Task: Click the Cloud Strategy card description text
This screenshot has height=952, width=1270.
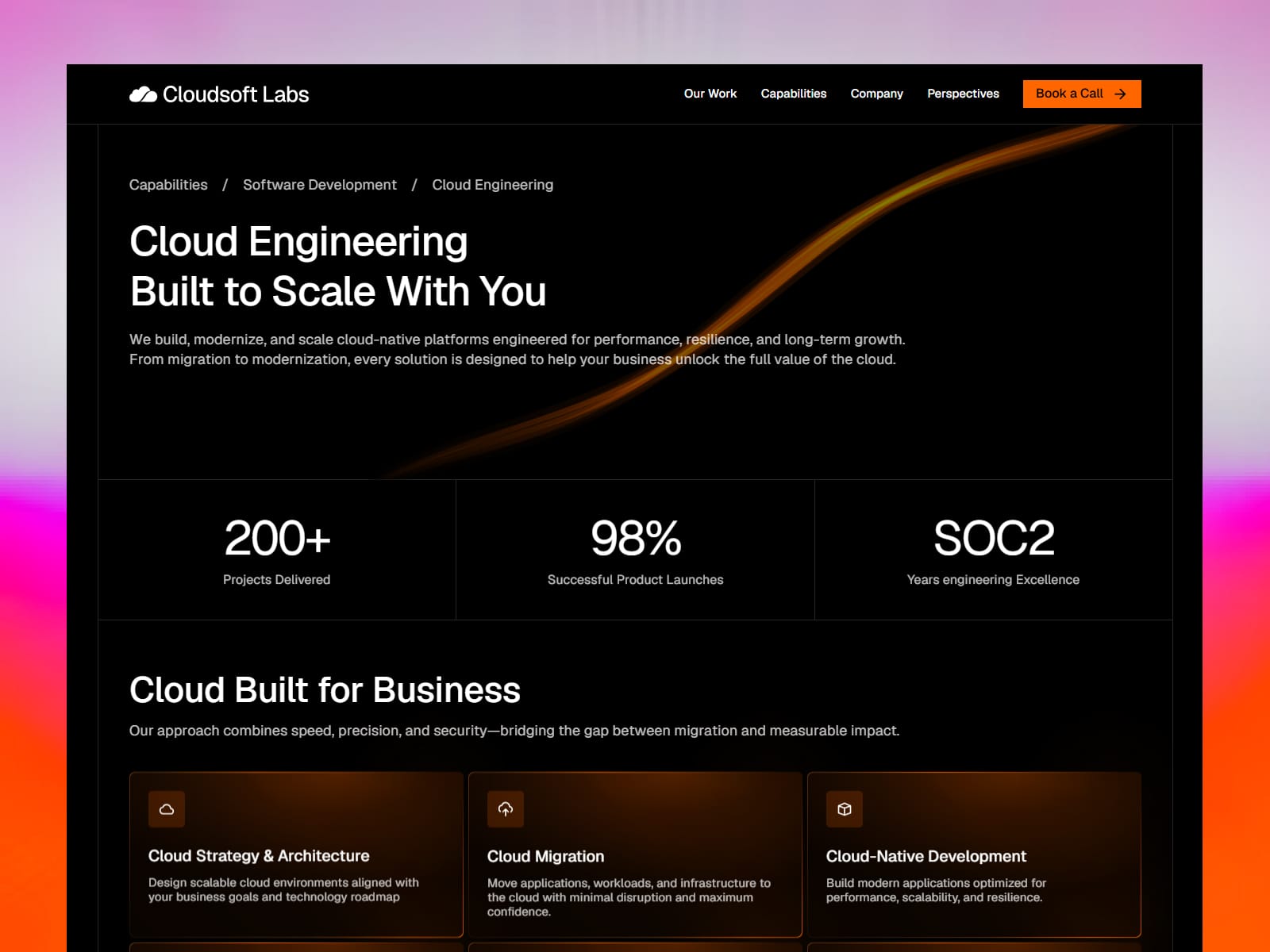Action: 284,889
